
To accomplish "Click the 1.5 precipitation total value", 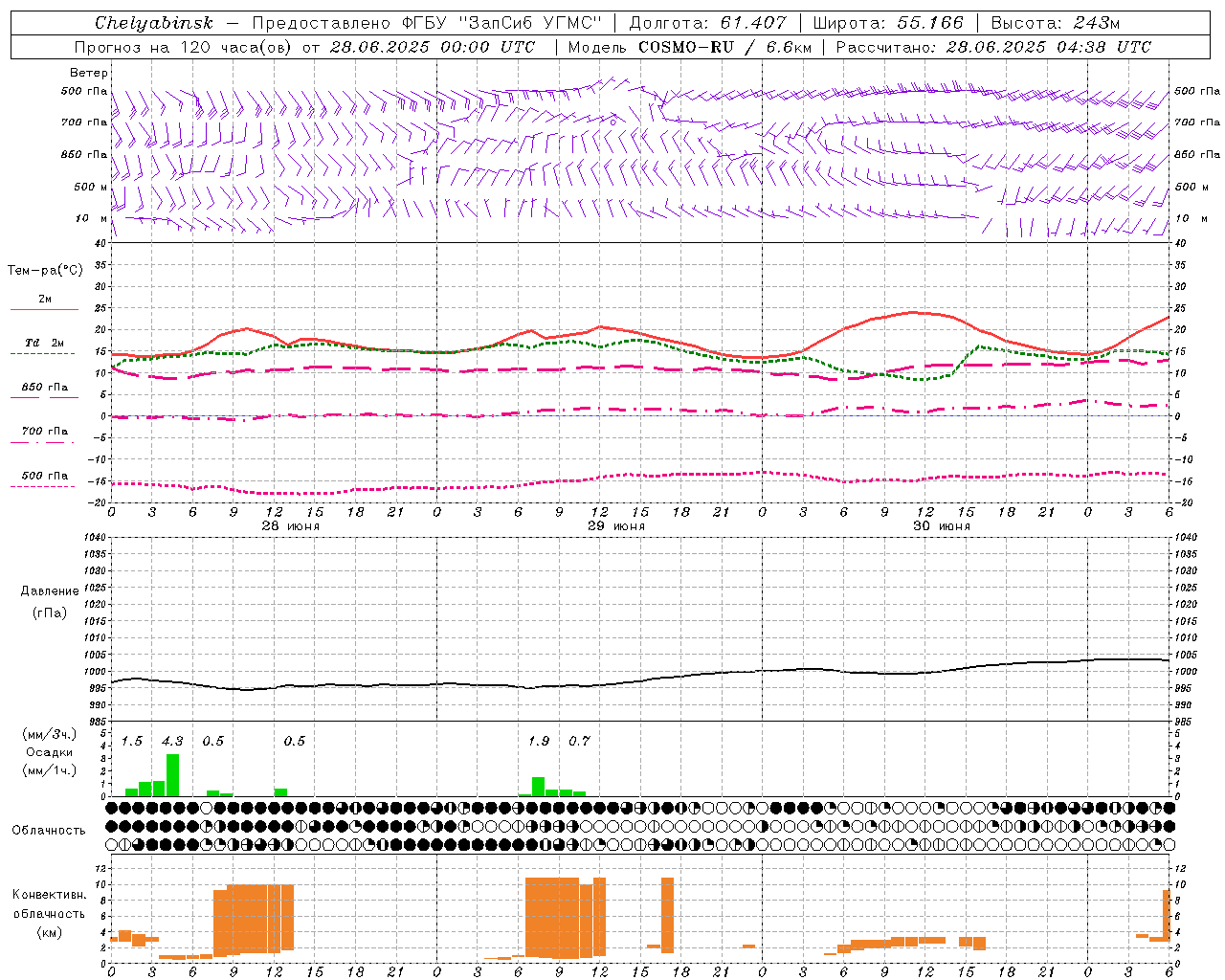I will click(x=132, y=741).
